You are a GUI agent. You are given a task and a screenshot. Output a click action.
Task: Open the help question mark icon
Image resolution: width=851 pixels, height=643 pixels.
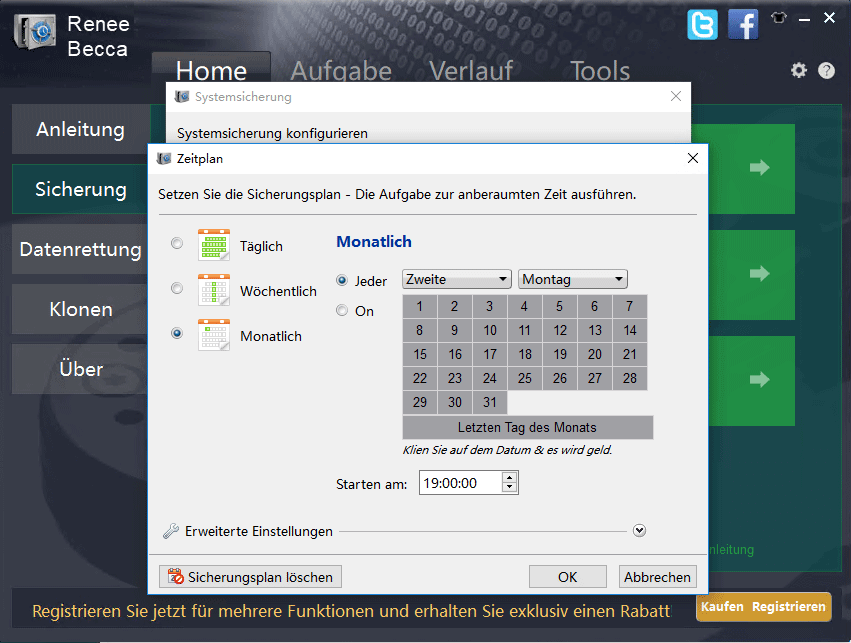pyautogui.click(x=826, y=71)
